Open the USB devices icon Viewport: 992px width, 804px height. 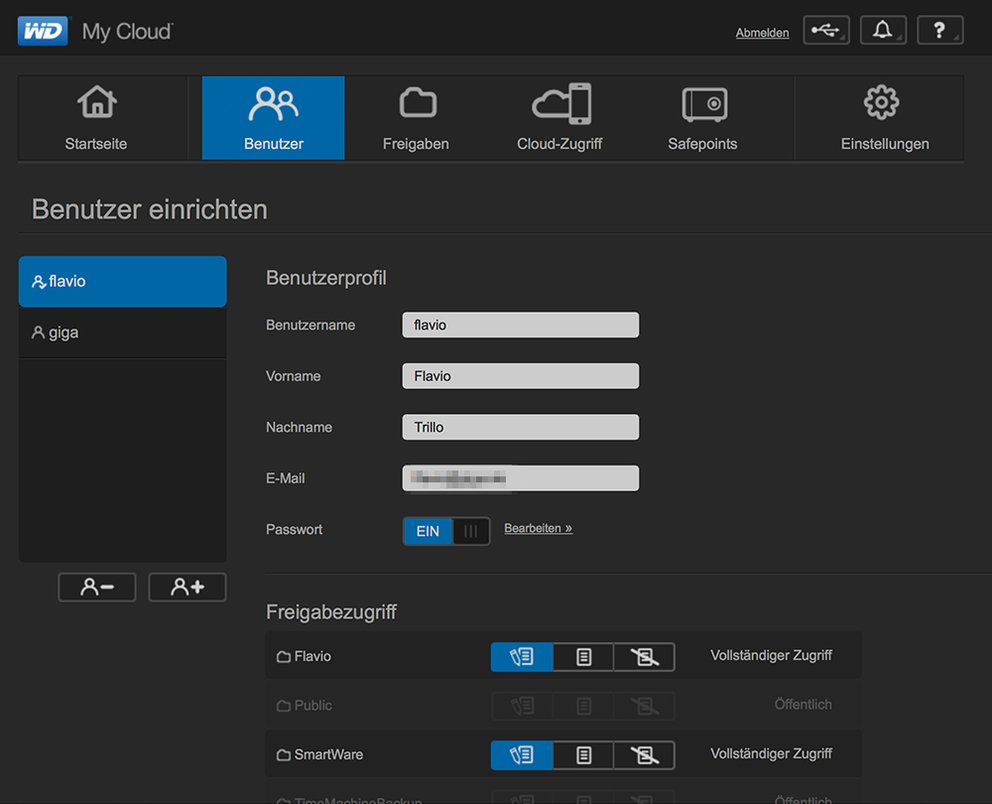pyautogui.click(x=826, y=30)
